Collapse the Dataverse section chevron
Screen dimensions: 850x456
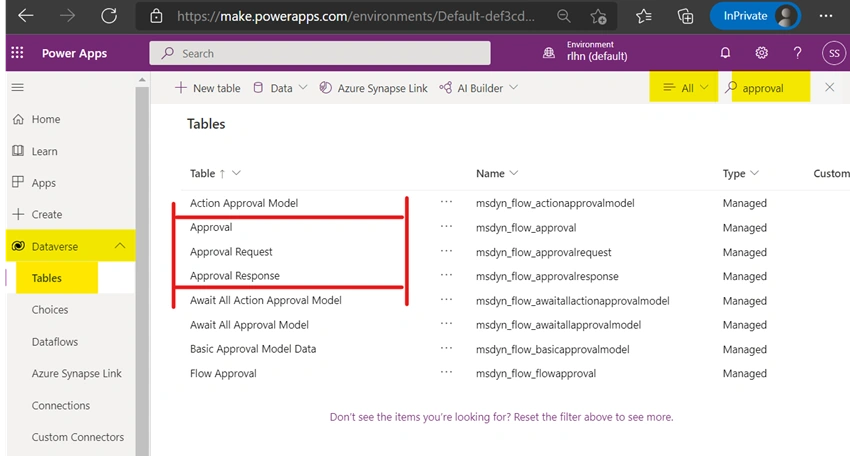(x=120, y=246)
